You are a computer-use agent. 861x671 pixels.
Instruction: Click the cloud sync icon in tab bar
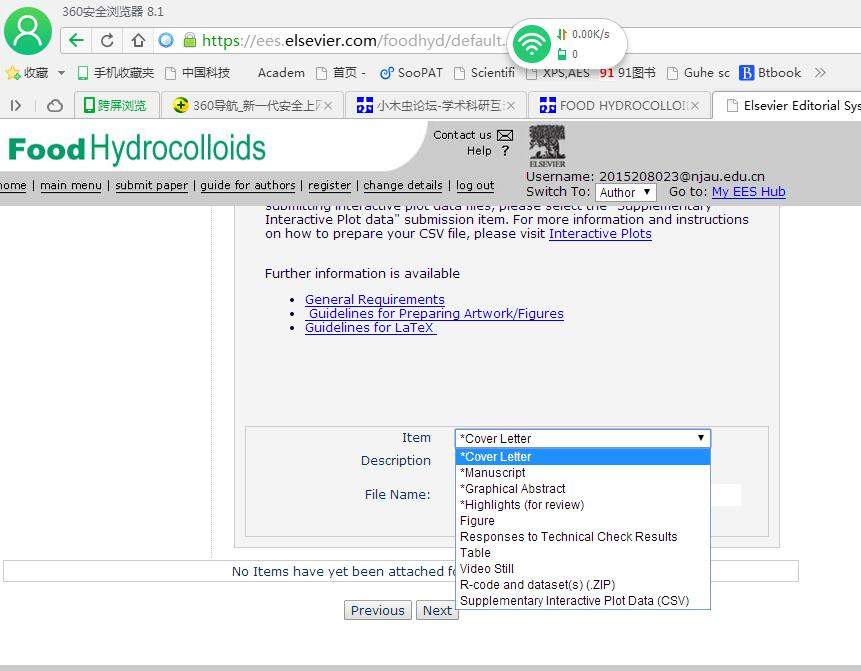54,105
